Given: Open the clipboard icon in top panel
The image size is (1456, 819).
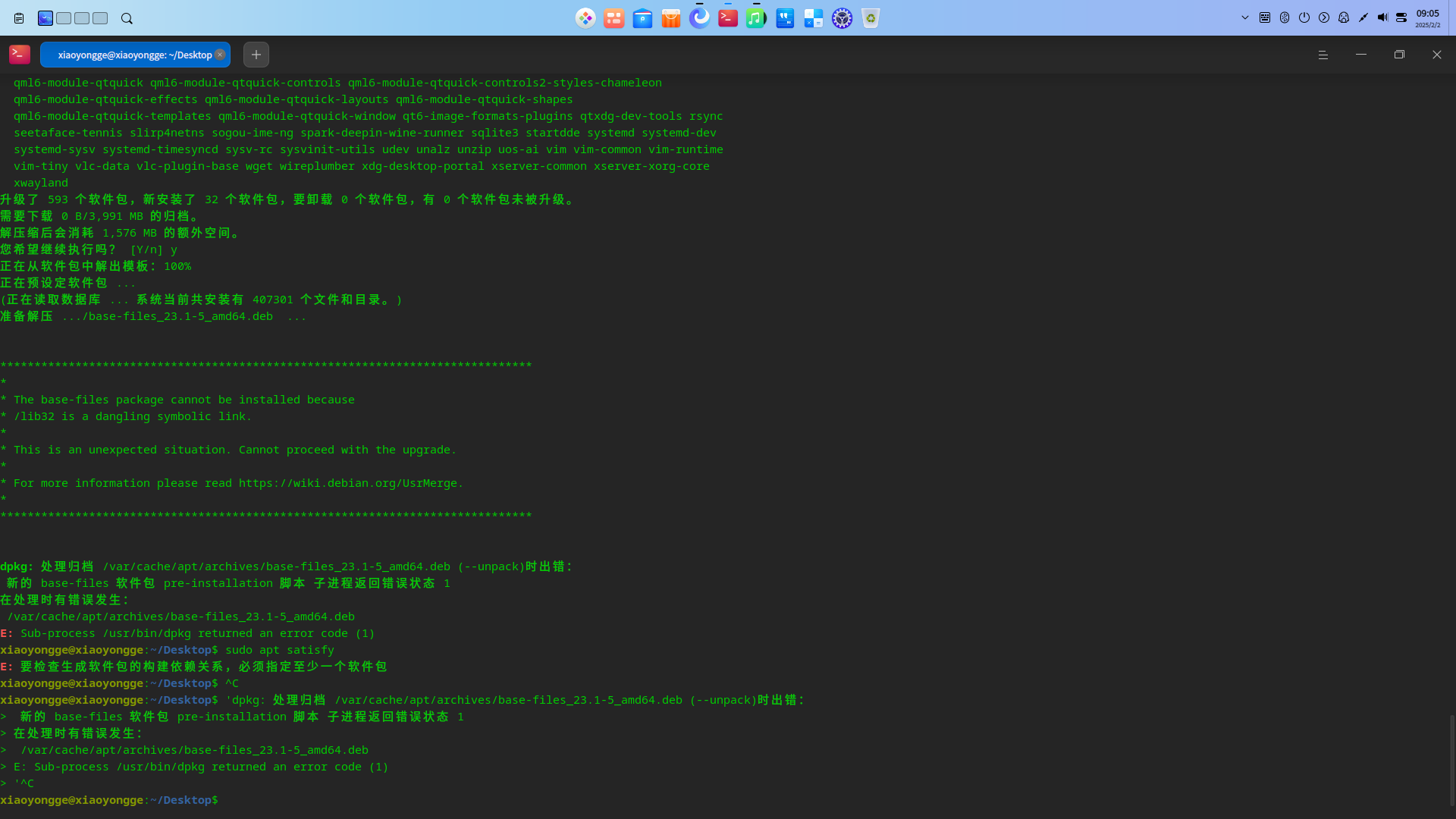Looking at the screenshot, I should [x=19, y=18].
